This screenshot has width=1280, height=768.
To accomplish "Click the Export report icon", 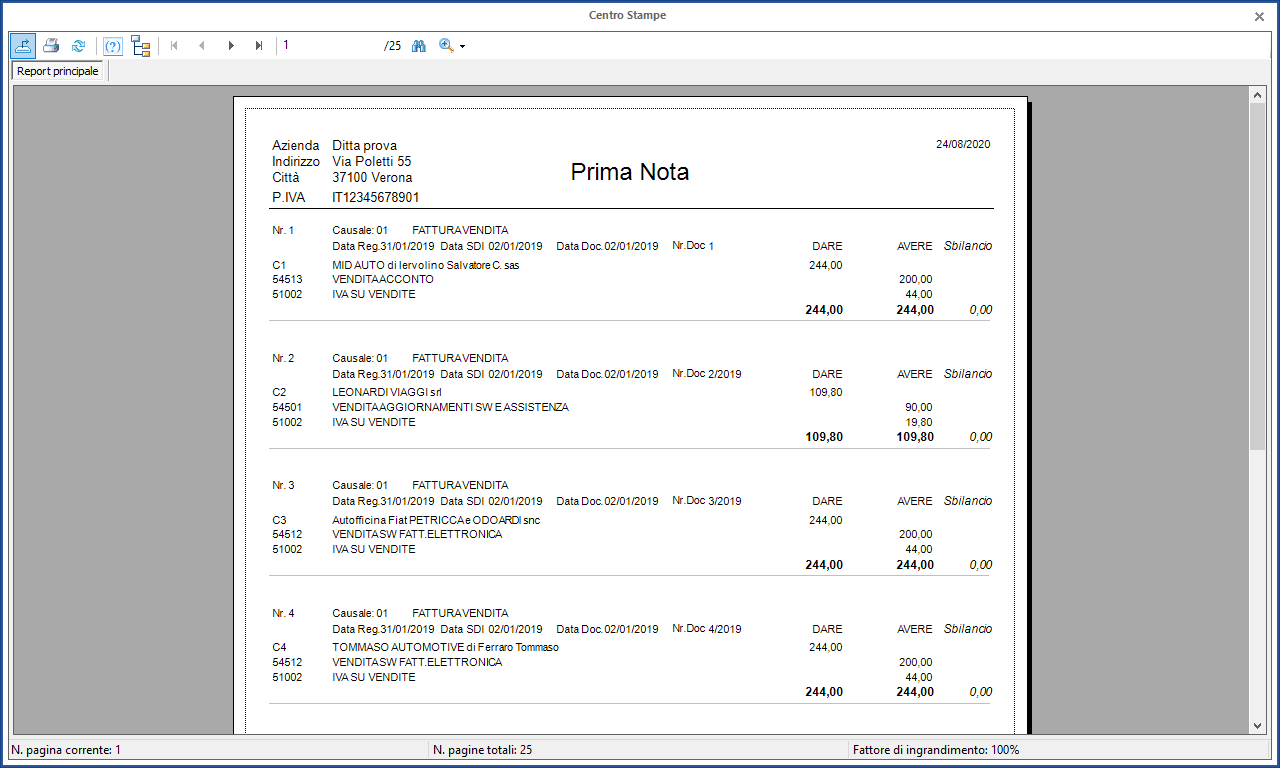I will [23, 45].
